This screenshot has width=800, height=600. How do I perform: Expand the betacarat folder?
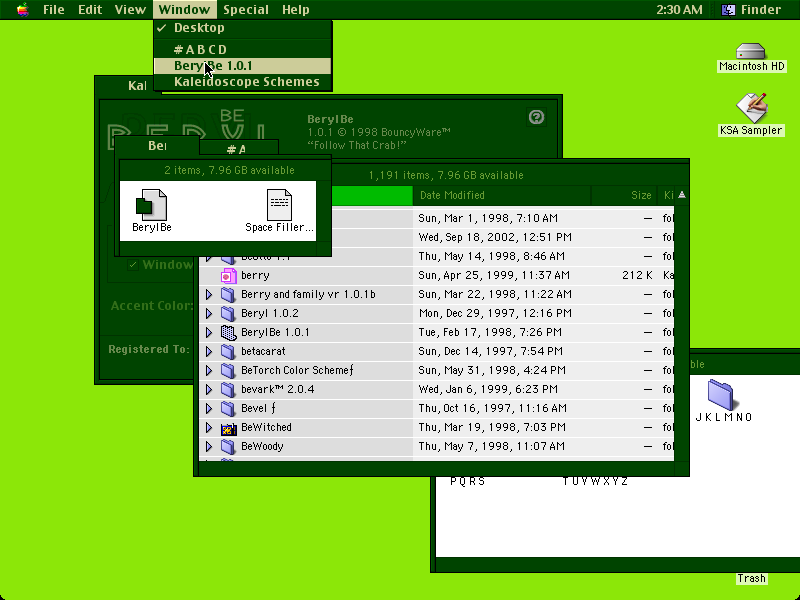209,352
